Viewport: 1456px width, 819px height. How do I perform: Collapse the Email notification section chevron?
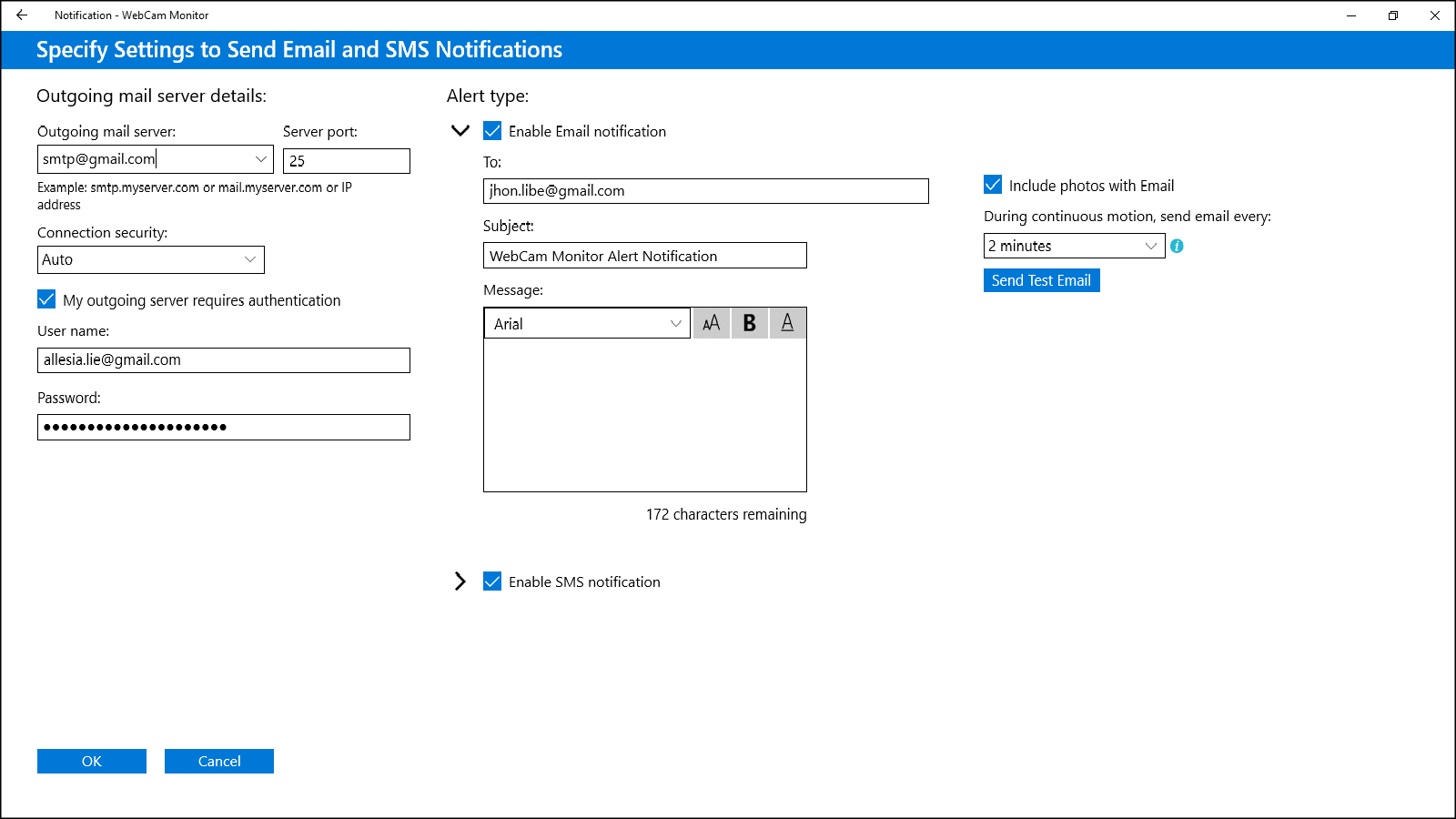tap(460, 131)
